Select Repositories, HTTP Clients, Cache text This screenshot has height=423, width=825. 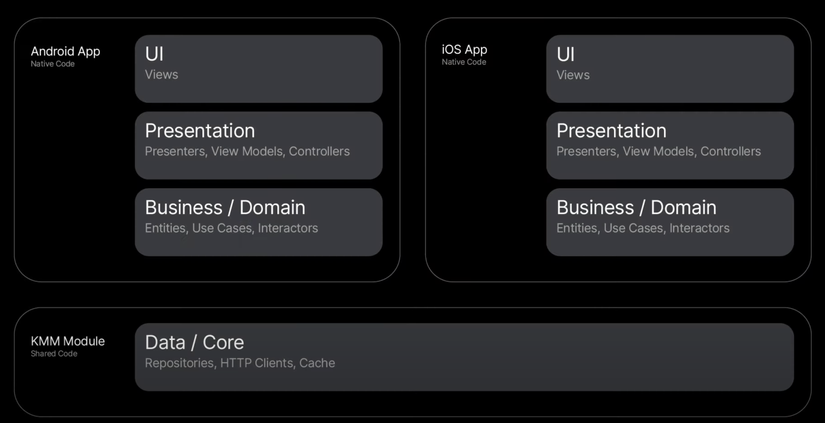(x=240, y=364)
